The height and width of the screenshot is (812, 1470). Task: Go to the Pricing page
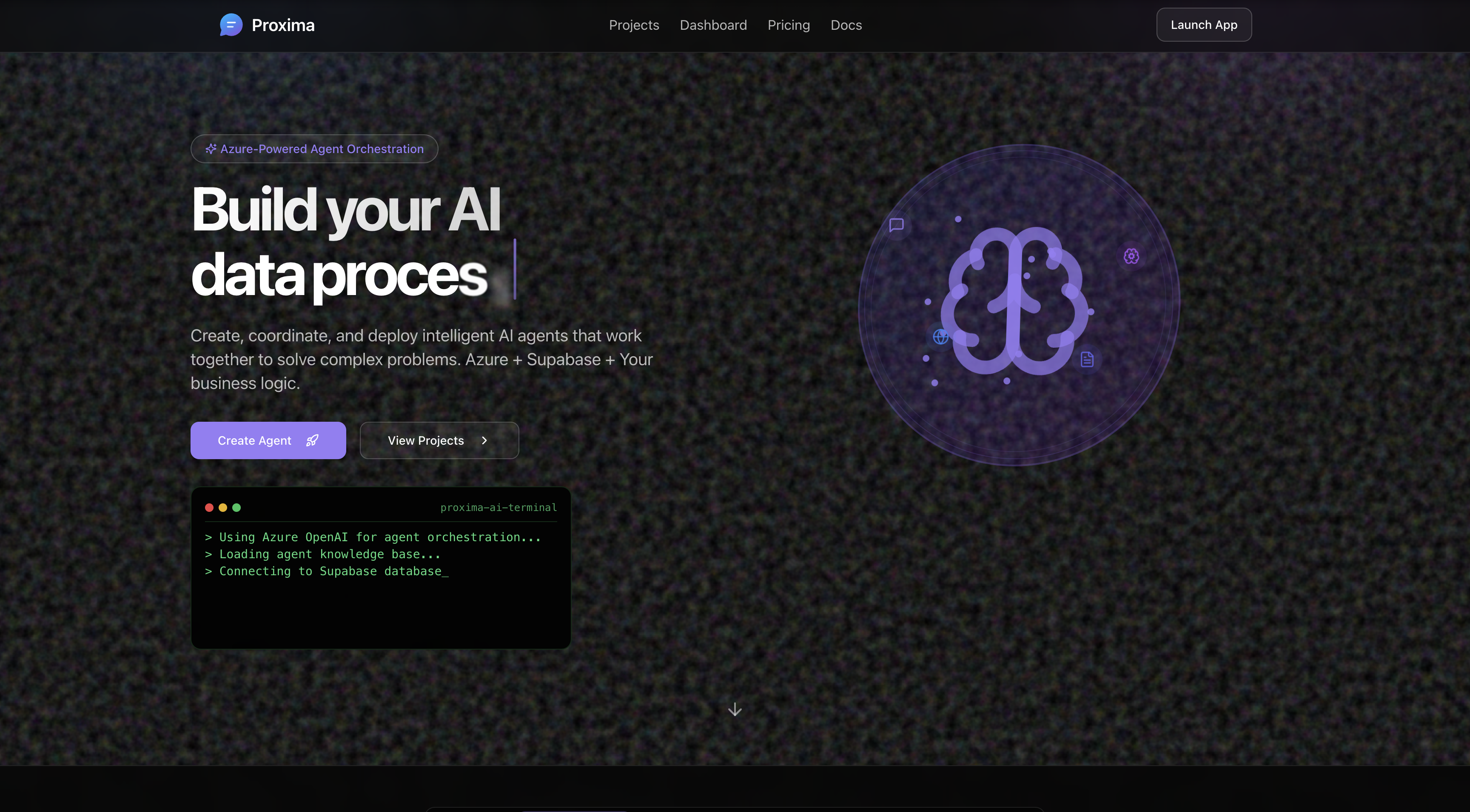coord(788,25)
